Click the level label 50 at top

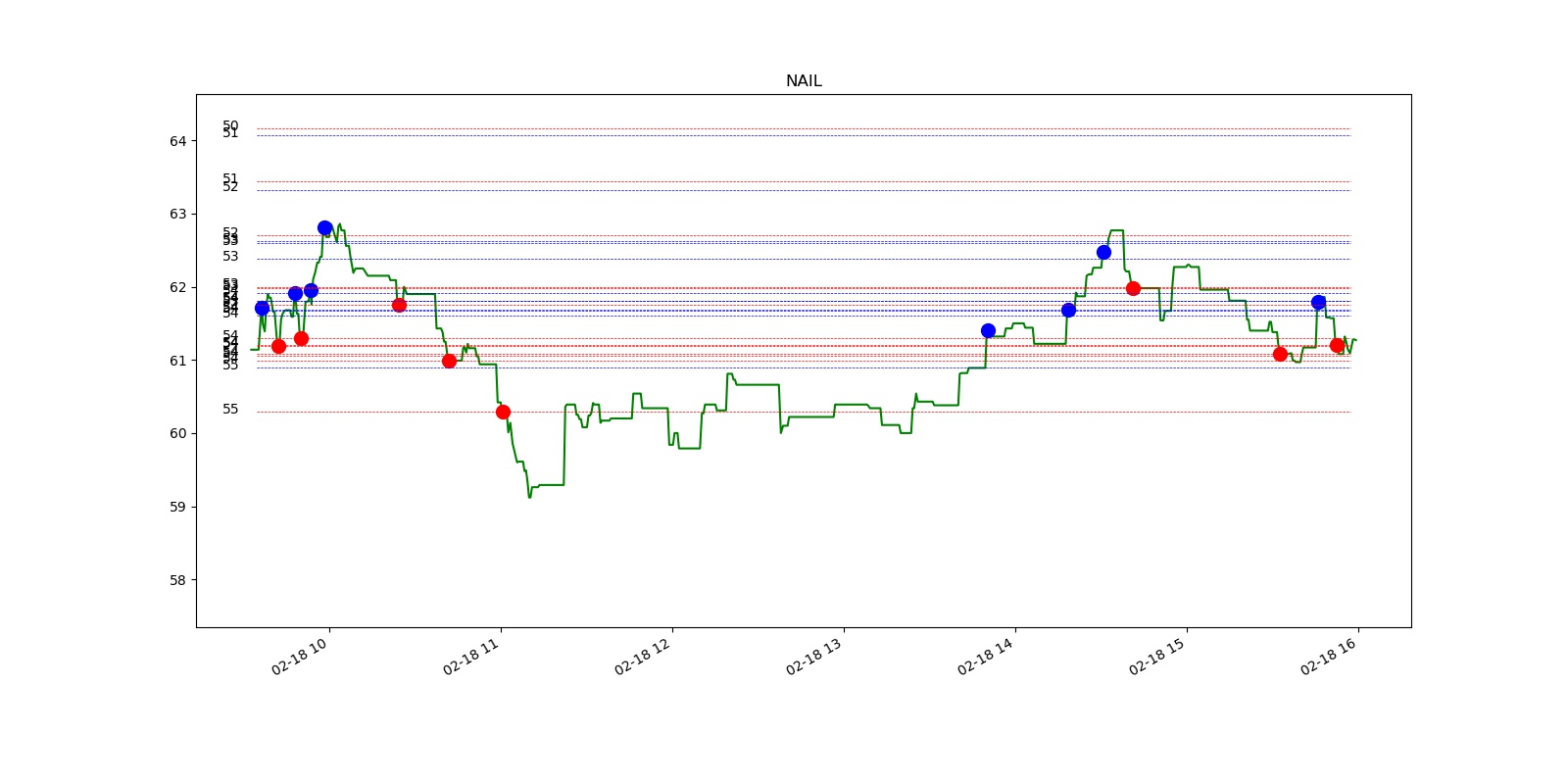point(230,125)
